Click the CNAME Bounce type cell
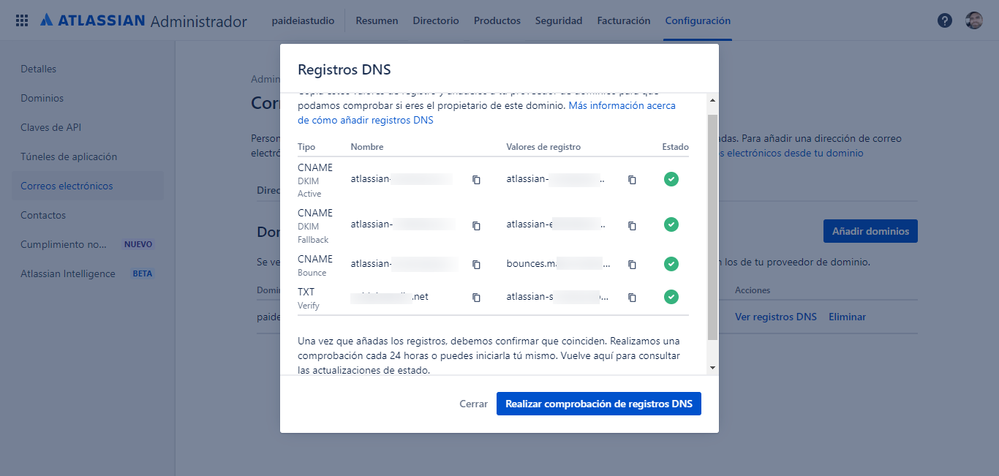 315,265
